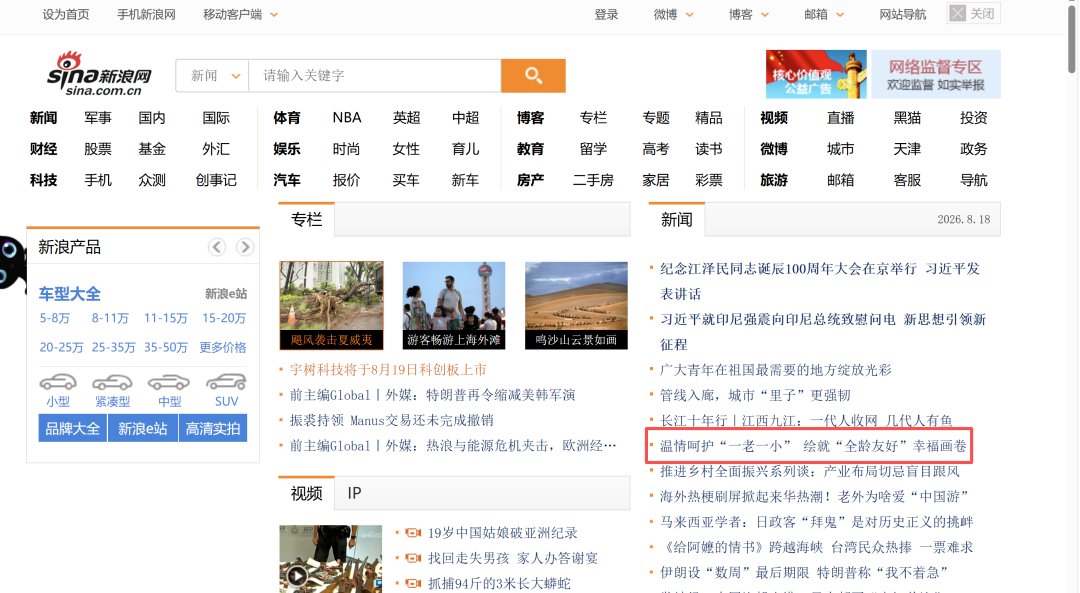
Task: Open 鸣沙山云景如画 photo thumbnail
Action: pyautogui.click(x=576, y=305)
